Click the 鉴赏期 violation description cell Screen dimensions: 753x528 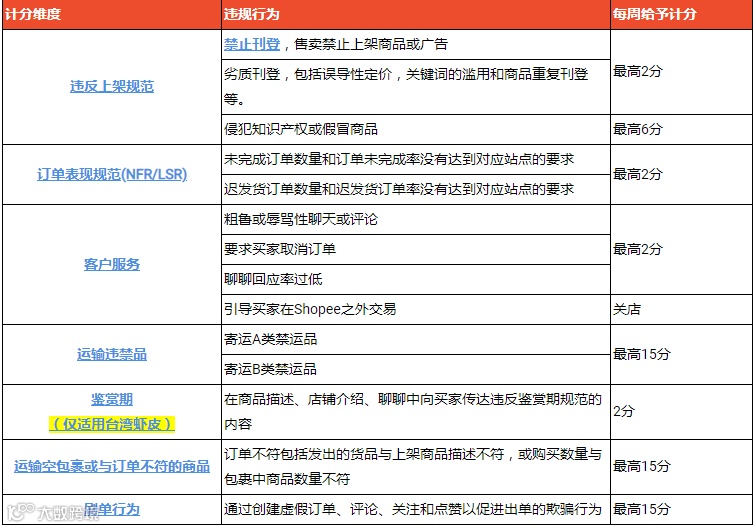point(416,412)
